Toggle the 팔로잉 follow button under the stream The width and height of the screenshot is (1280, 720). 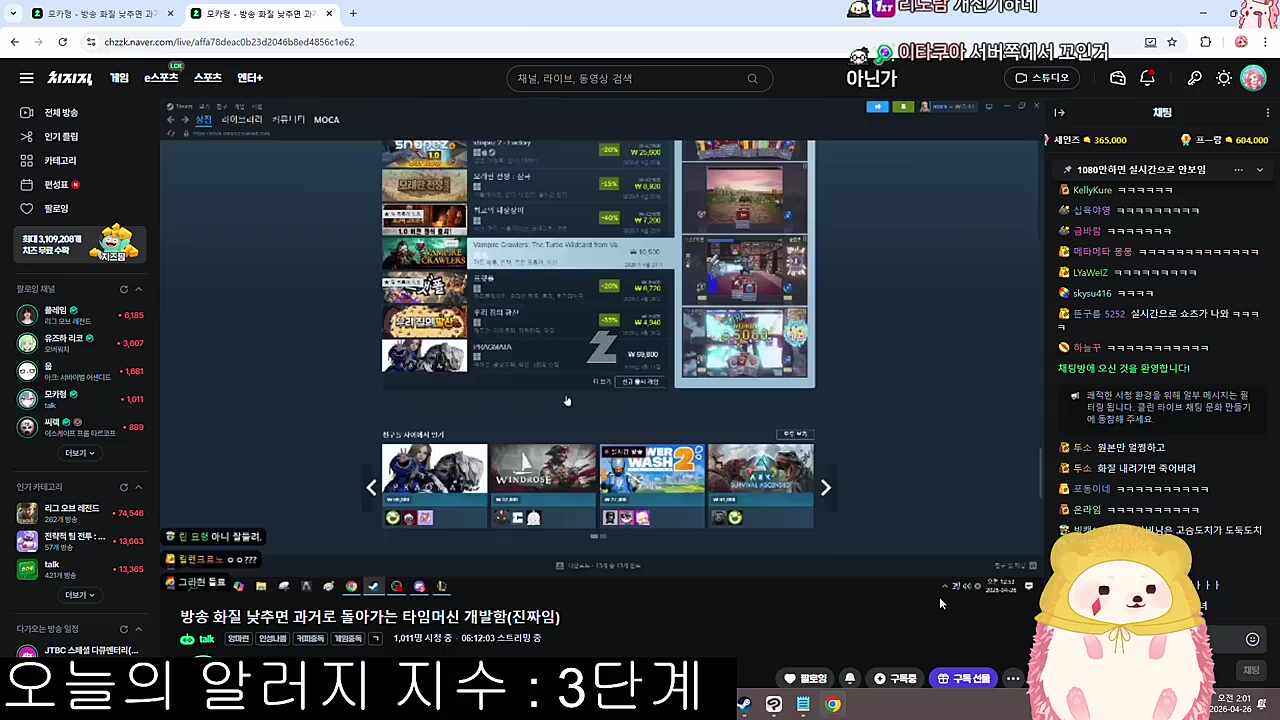(806, 679)
